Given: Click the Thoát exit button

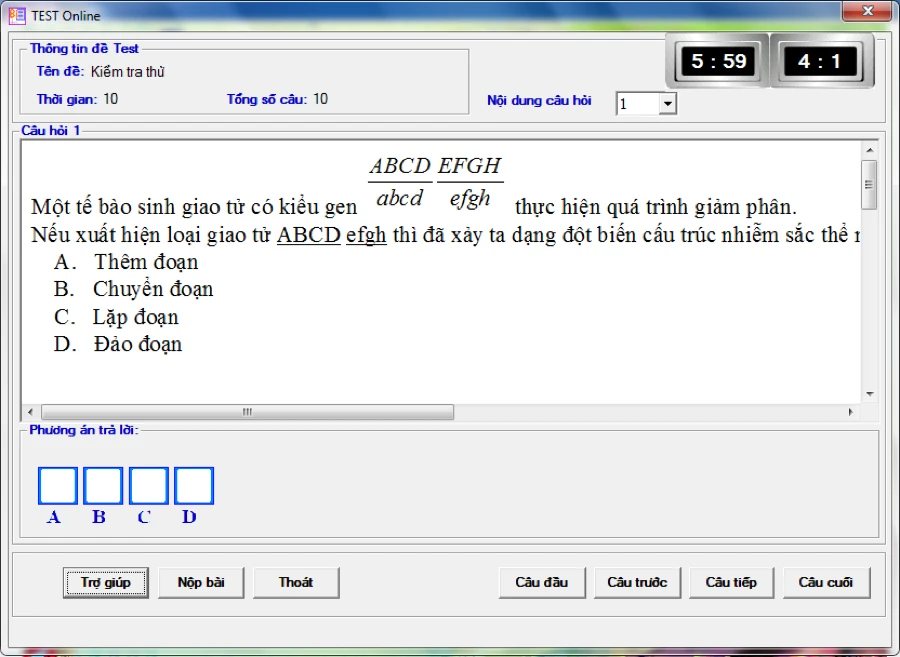Looking at the screenshot, I should [x=296, y=582].
